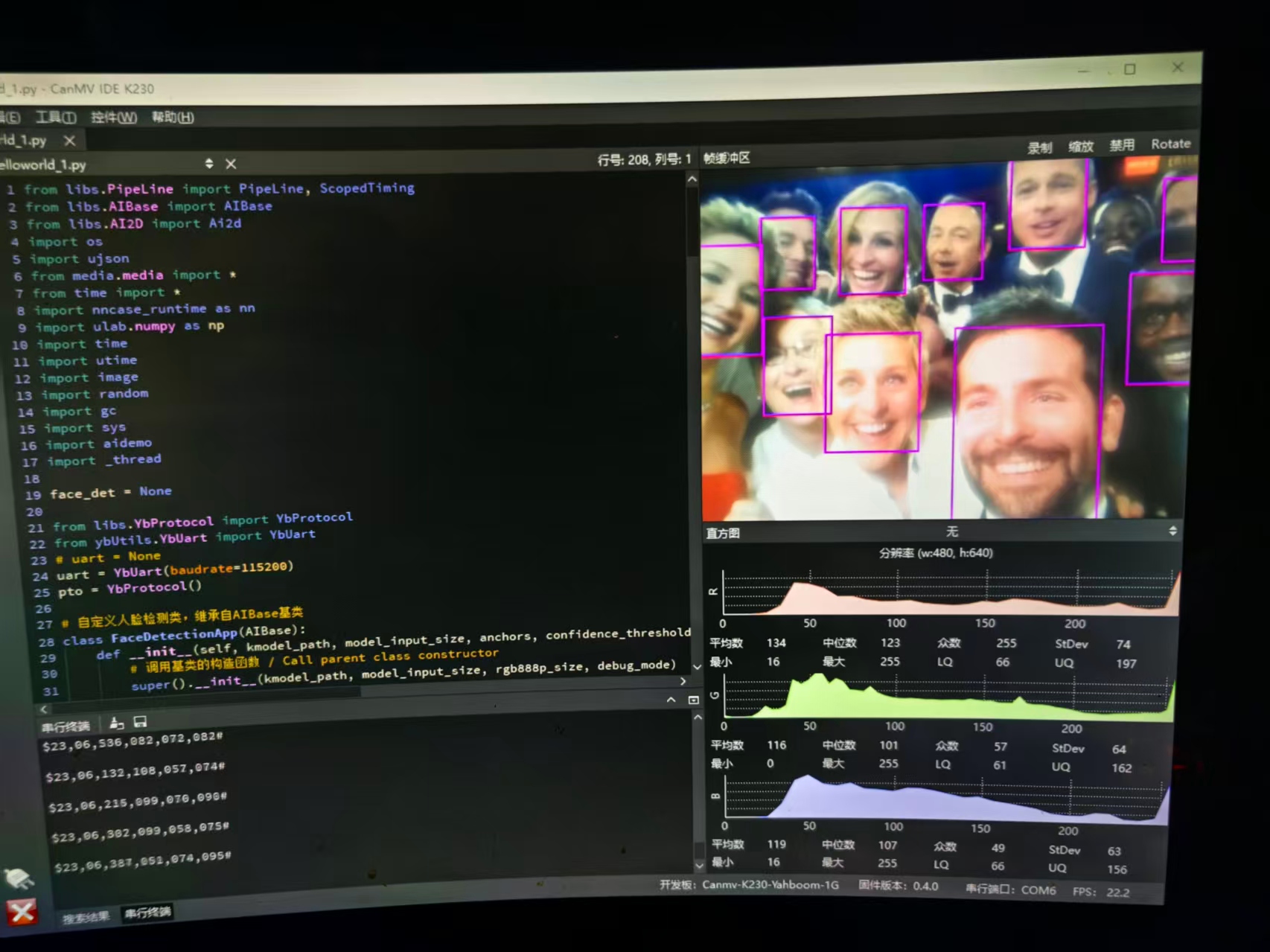Clear the serial terminal with broom icon
Image resolution: width=1270 pixels, height=952 pixels.
117,723
